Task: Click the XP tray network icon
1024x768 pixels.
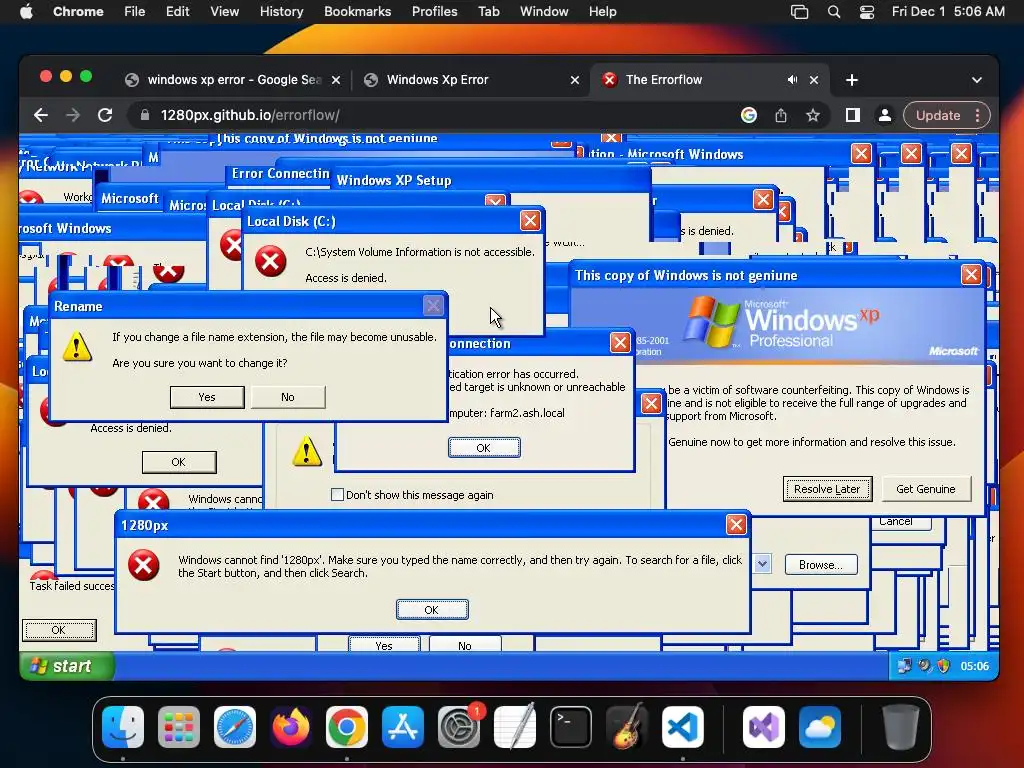Action: tap(904, 666)
